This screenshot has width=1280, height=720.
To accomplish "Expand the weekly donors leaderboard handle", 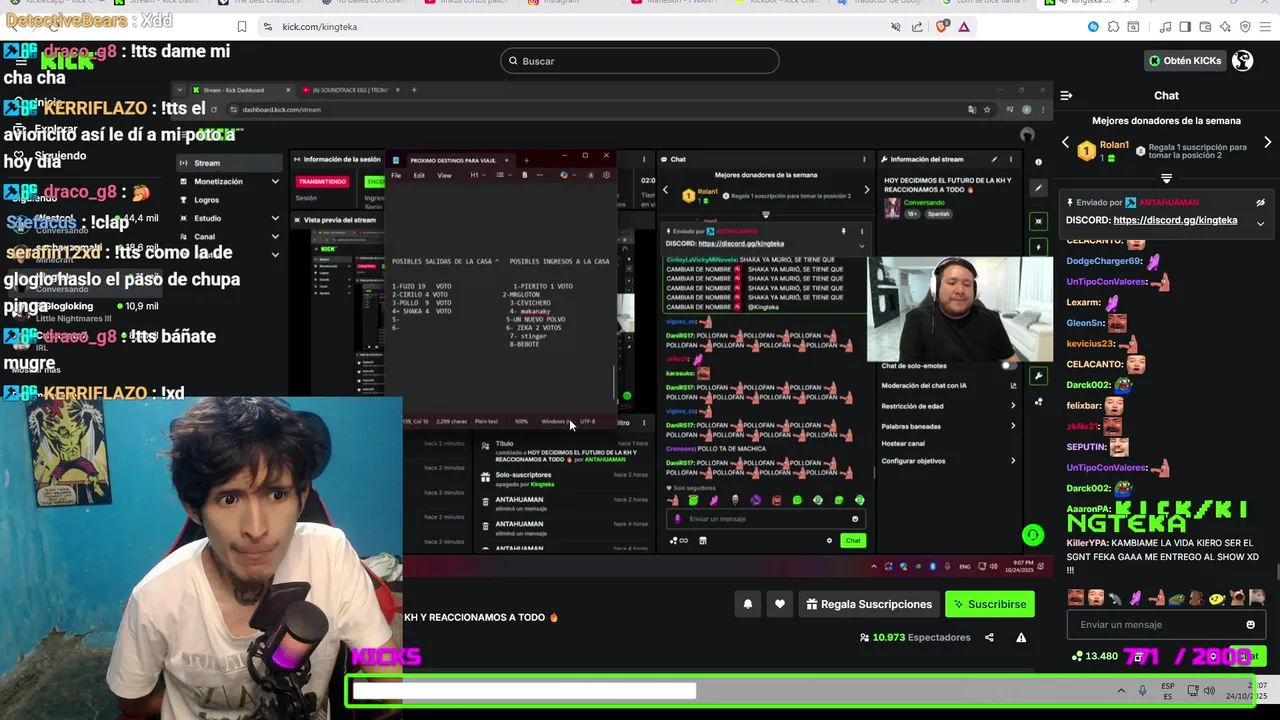I will (x=1166, y=178).
